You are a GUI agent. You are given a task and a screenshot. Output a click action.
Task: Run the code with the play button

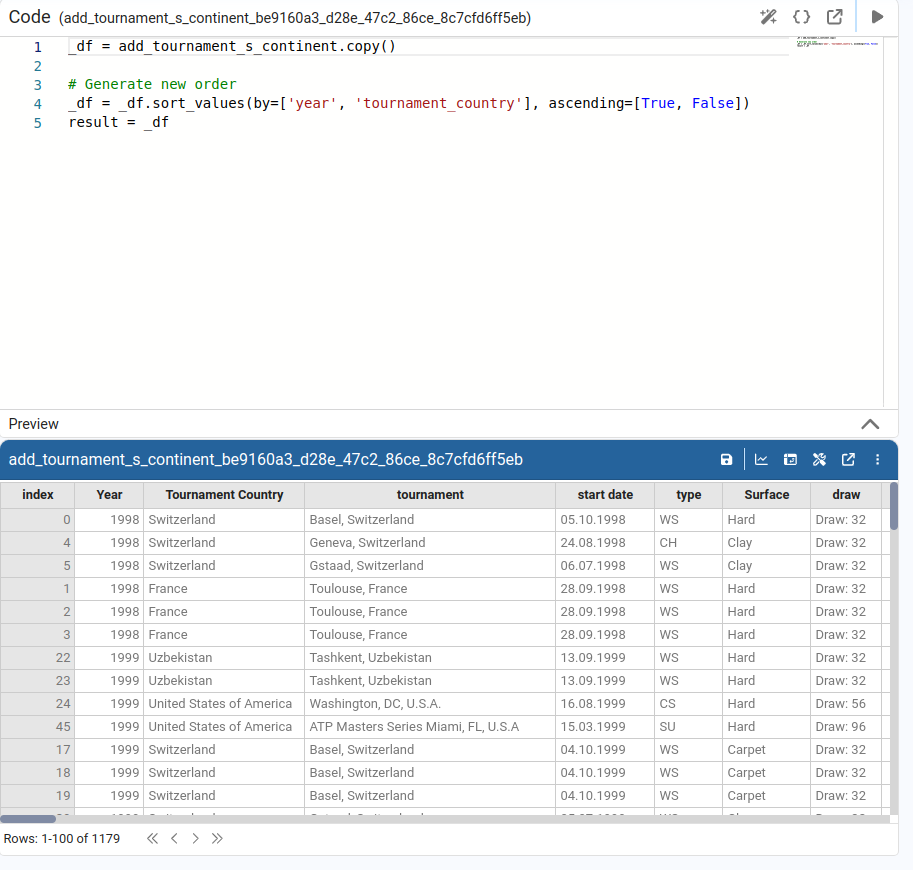click(877, 17)
